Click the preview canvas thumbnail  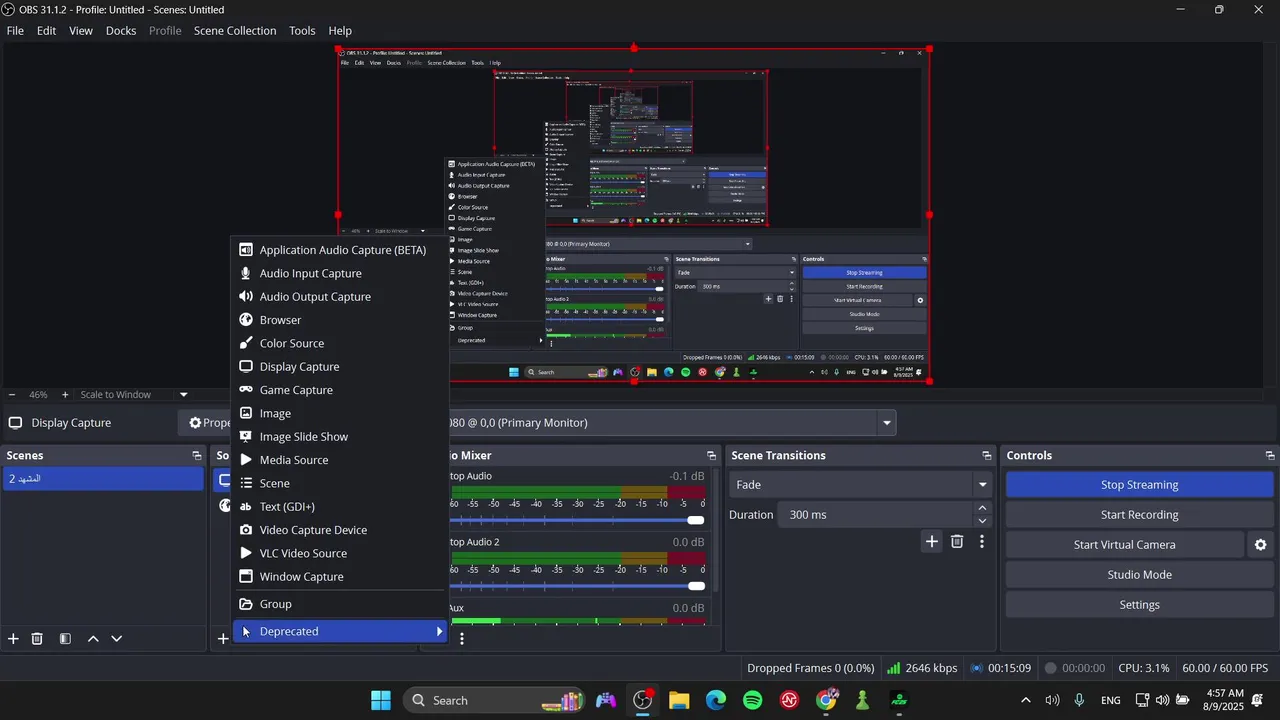pyautogui.click(x=633, y=214)
